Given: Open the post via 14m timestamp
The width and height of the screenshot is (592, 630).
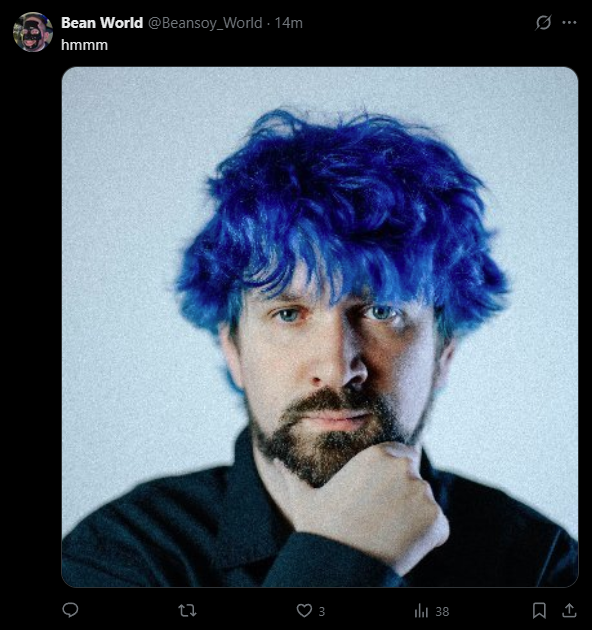Looking at the screenshot, I should [x=289, y=23].
